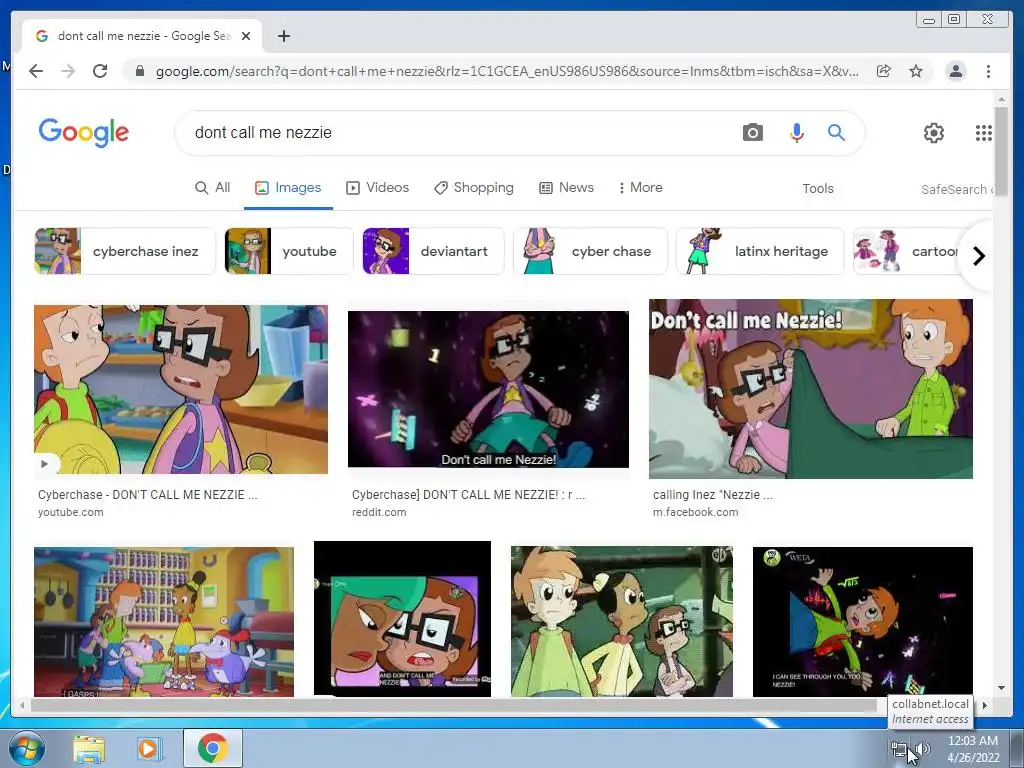Viewport: 1024px width, 768px height.
Task: Click the scroll up arrow
Action: (x=1001, y=99)
